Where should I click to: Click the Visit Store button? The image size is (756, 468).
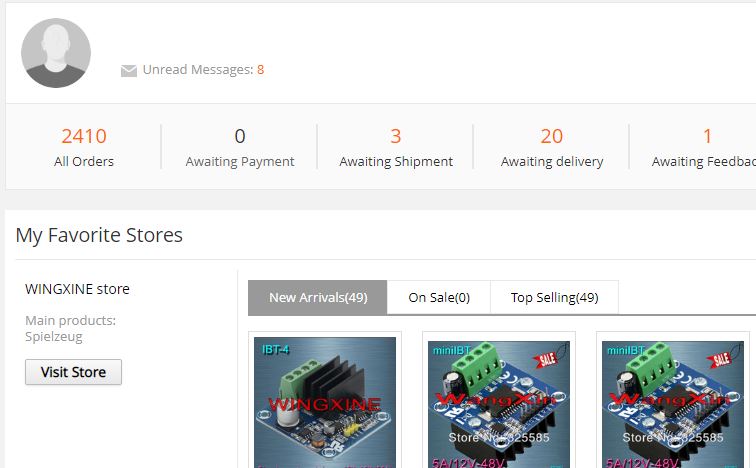(73, 372)
